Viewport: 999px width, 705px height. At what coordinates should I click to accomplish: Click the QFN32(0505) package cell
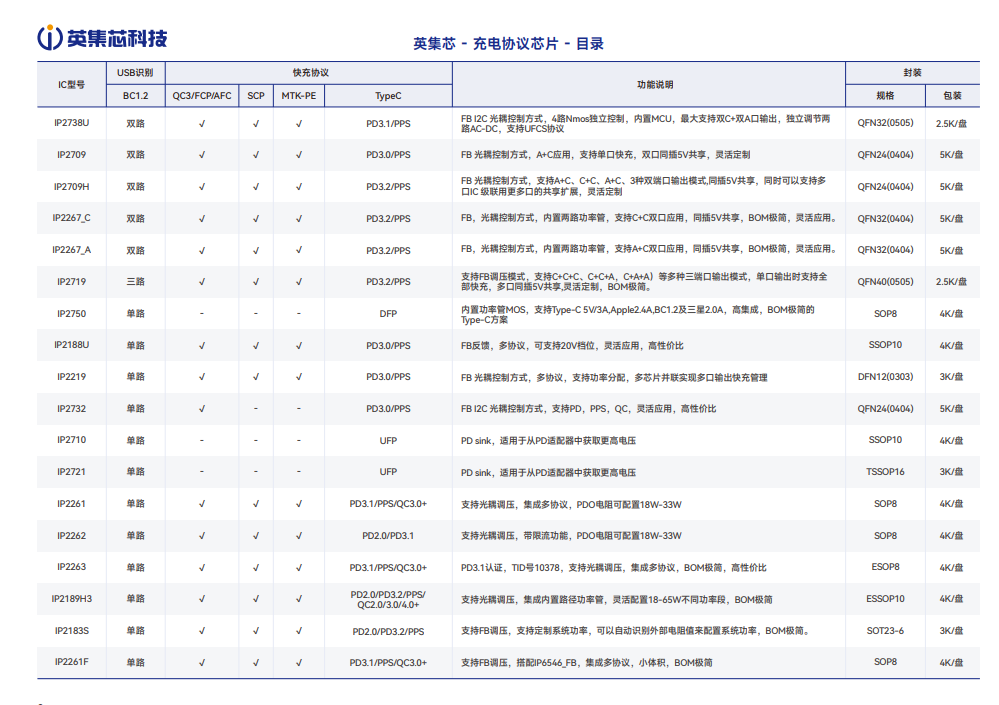point(885,123)
